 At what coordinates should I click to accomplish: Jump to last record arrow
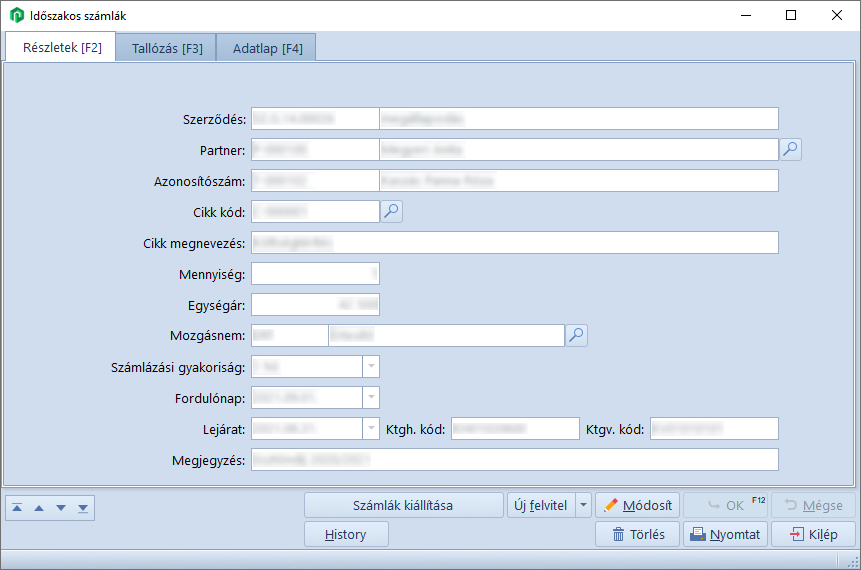(83, 508)
